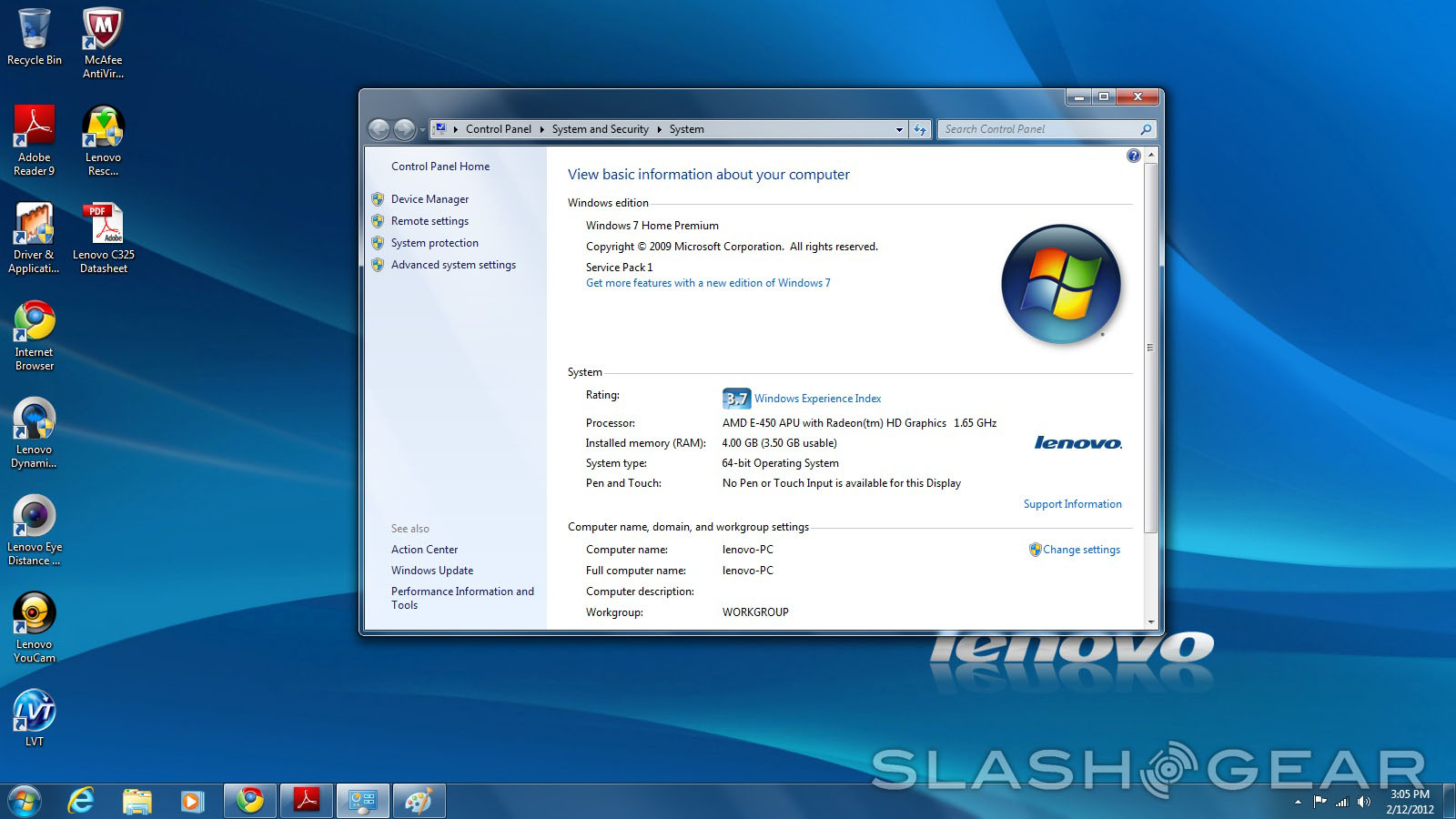Open Advanced system settings link
The image size is (1456, 819).
[x=453, y=265]
